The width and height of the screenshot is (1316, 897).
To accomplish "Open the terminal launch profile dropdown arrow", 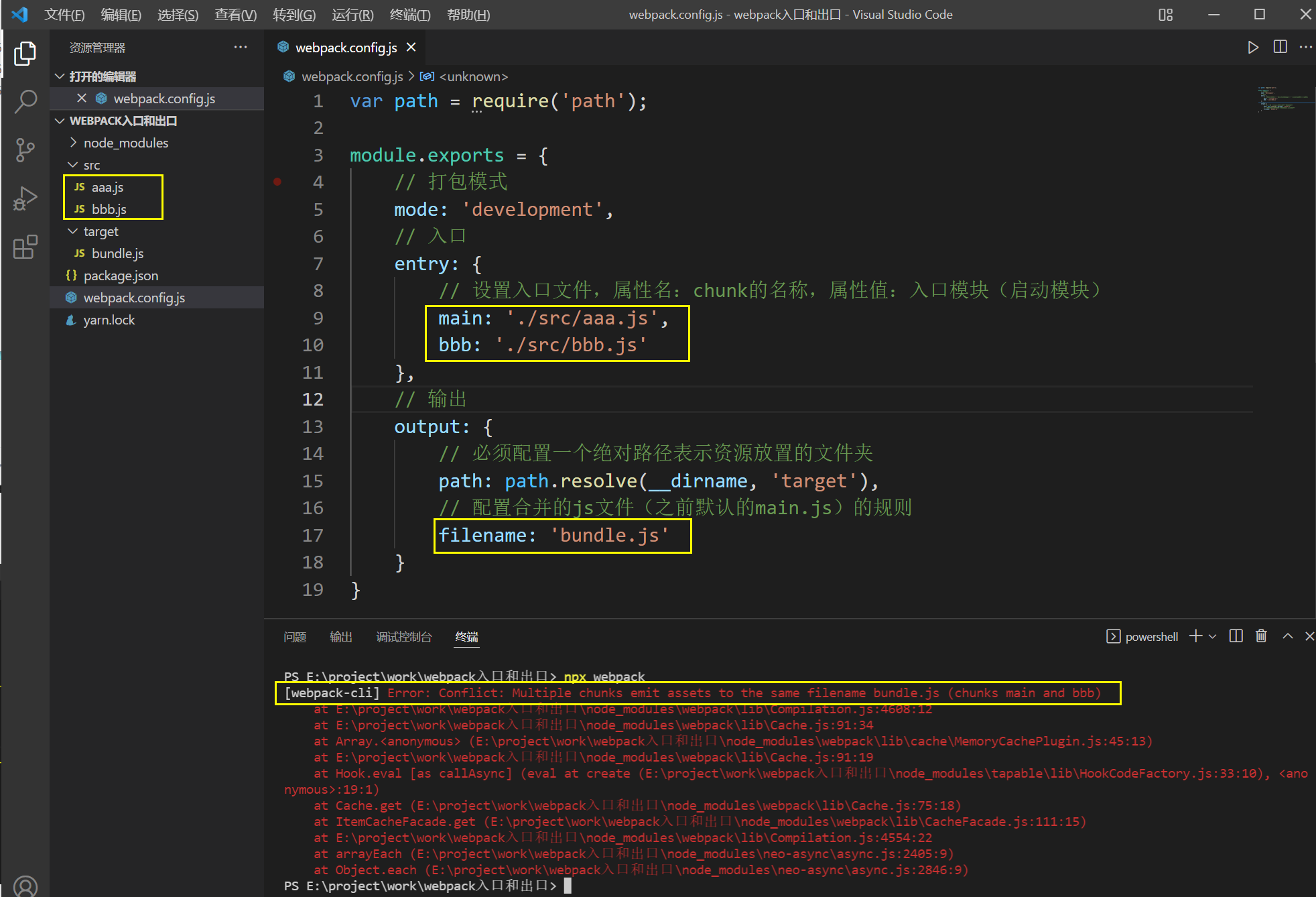I will [1212, 636].
